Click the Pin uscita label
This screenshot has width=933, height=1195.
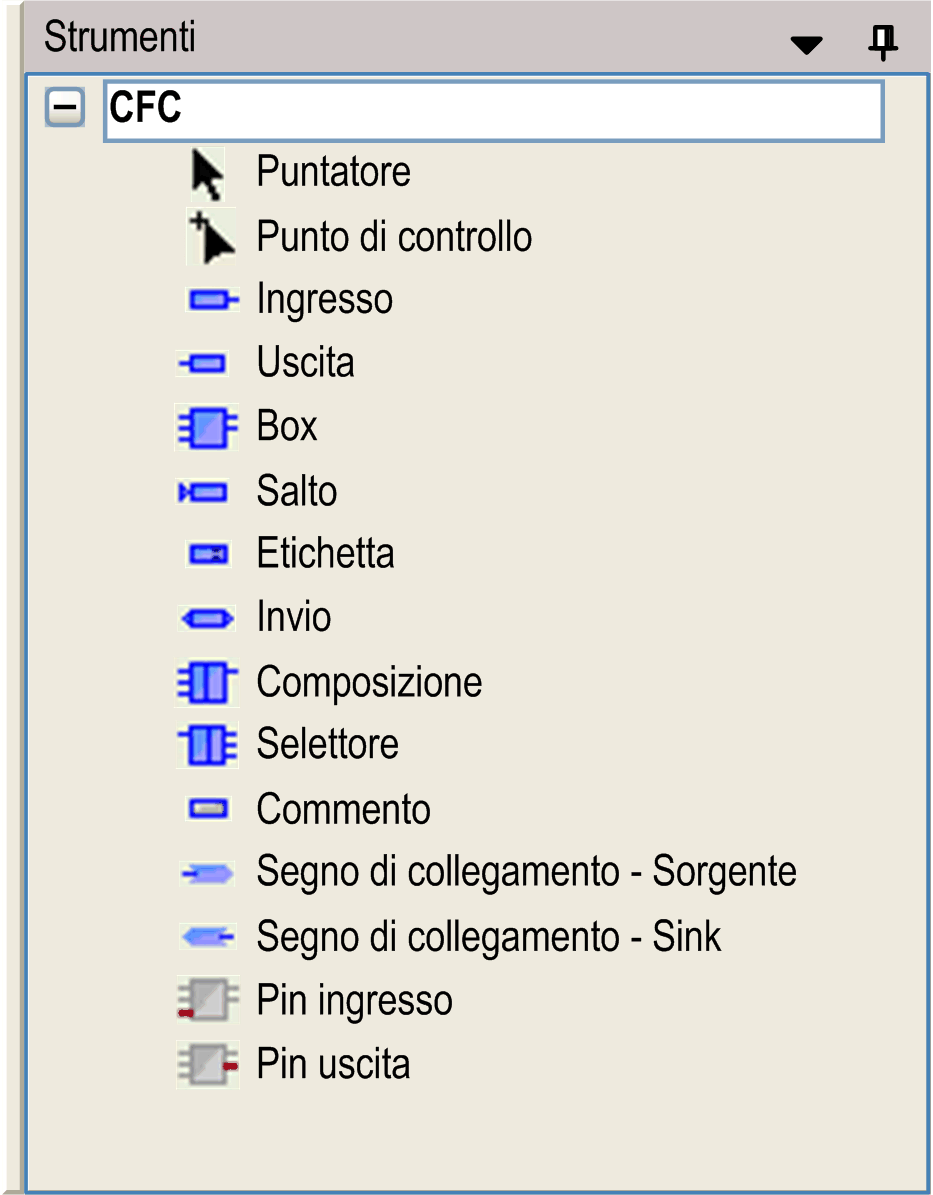(x=333, y=1064)
